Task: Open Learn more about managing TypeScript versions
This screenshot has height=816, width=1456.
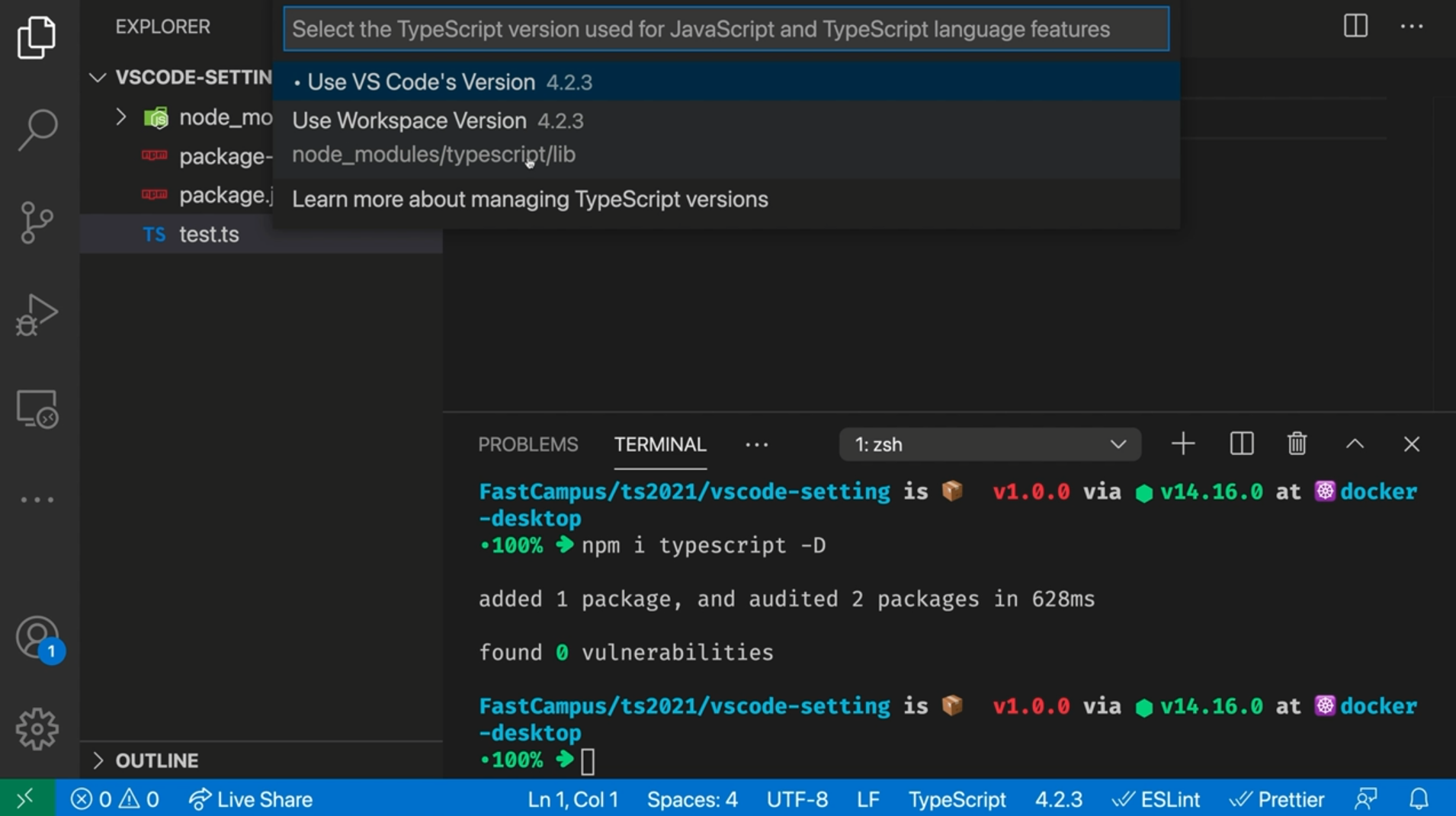Action: pos(726,200)
